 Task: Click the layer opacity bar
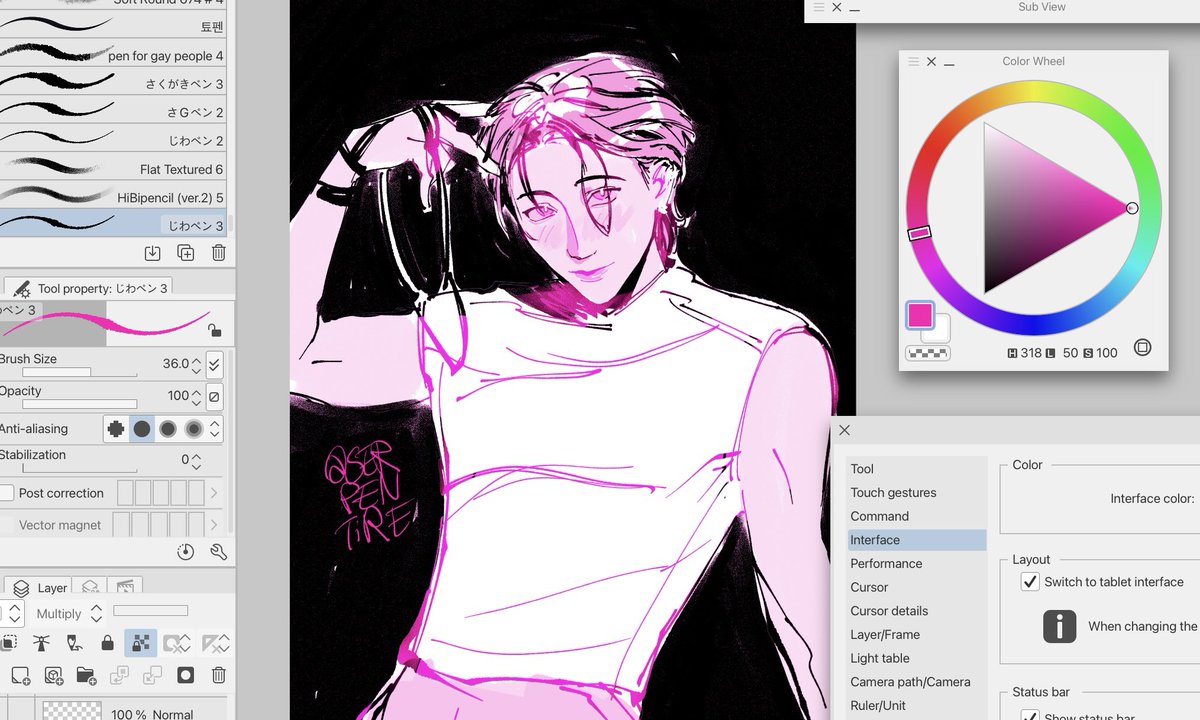pyautogui.click(x=150, y=610)
